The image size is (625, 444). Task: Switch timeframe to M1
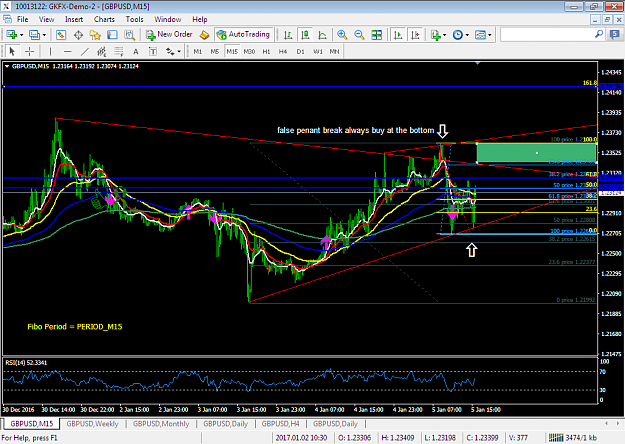(198, 51)
